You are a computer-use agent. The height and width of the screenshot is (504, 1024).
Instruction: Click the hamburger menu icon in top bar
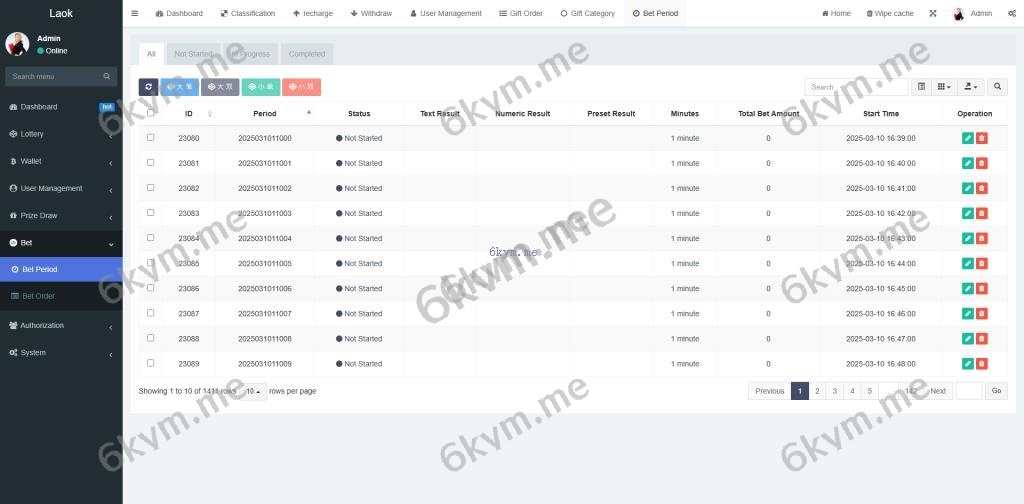tap(135, 14)
